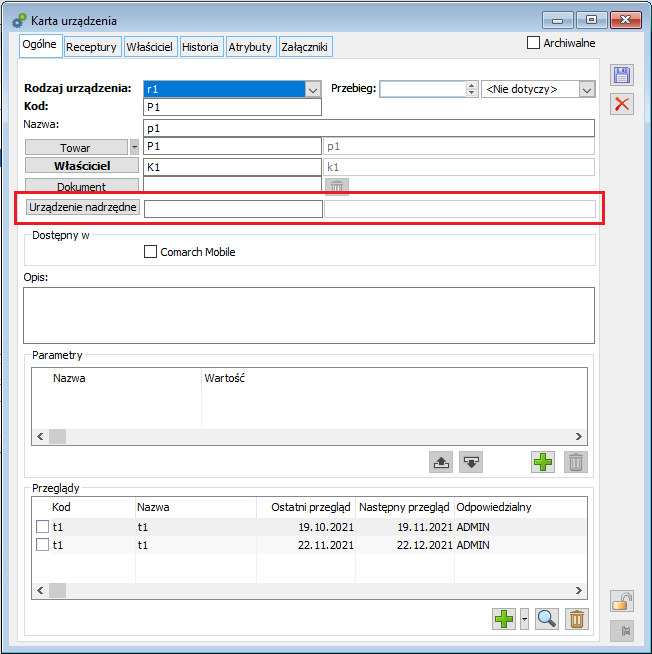The width and height of the screenshot is (652, 654).
Task: Click the Dokument button
Action: 82,186
